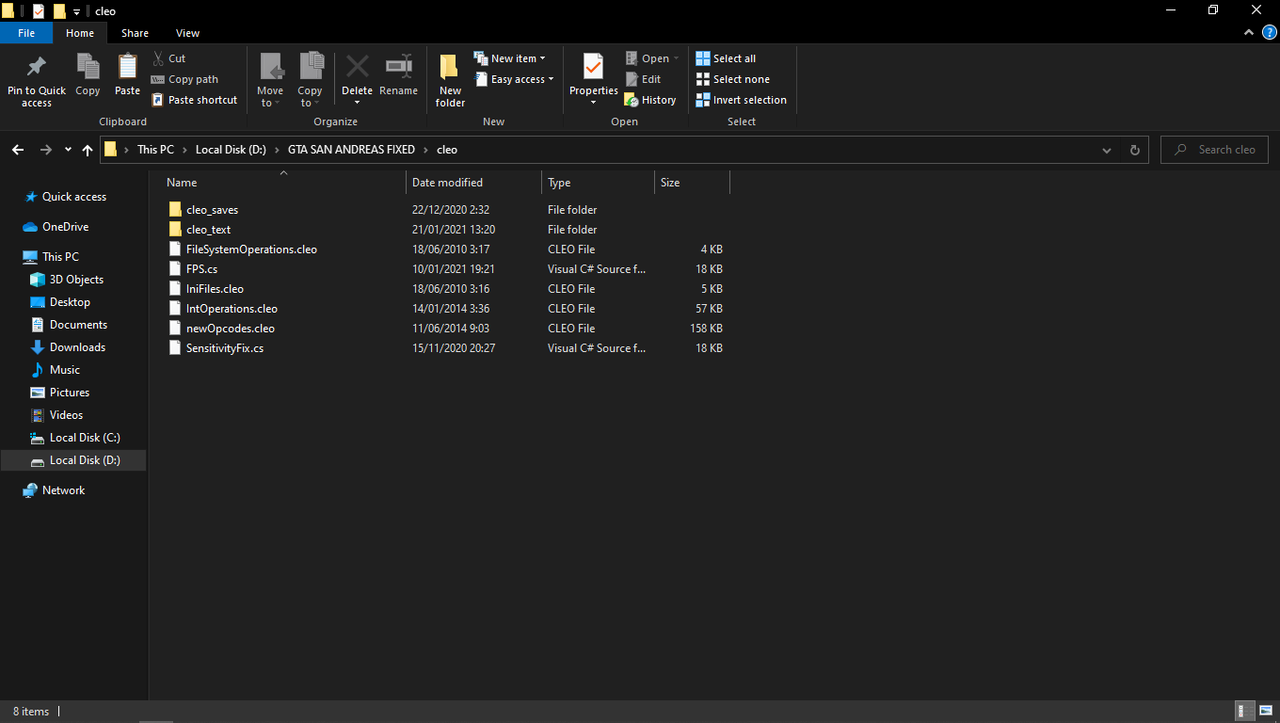This screenshot has height=723, width=1280.
Task: Click the History ribbon command
Action: point(650,100)
